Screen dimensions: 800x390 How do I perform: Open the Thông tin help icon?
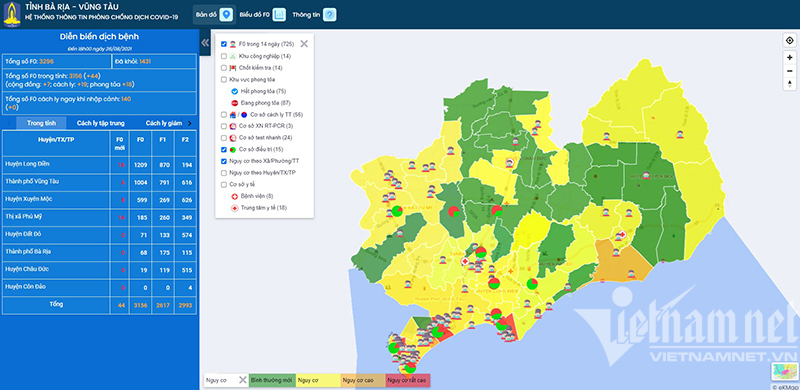pyautogui.click(x=330, y=15)
